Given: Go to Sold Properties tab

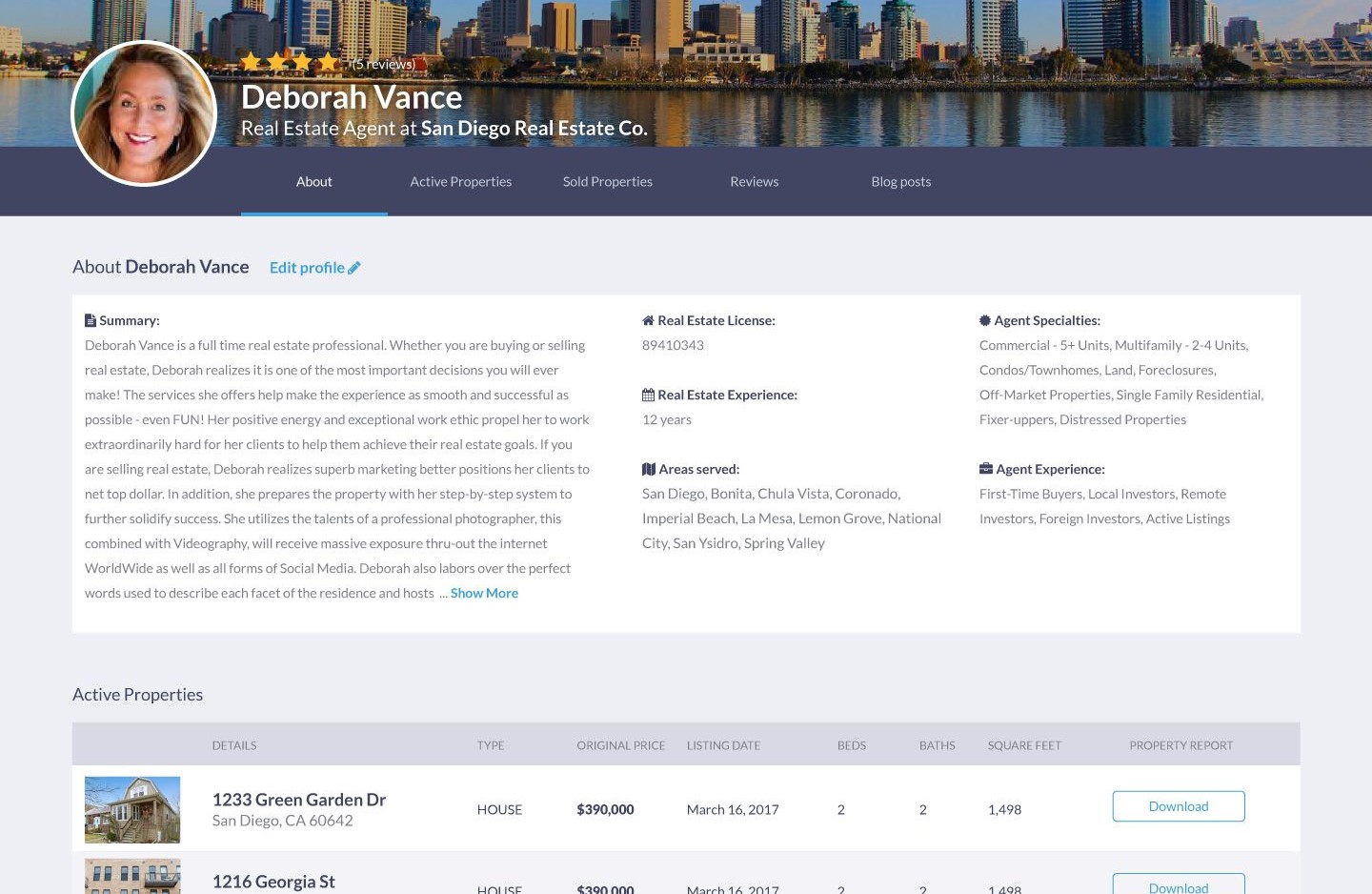Looking at the screenshot, I should [x=607, y=181].
